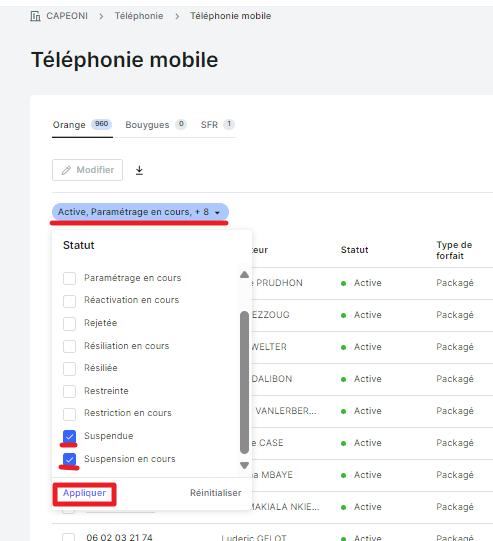Switch to the Bouygues tab

[x=156, y=125]
